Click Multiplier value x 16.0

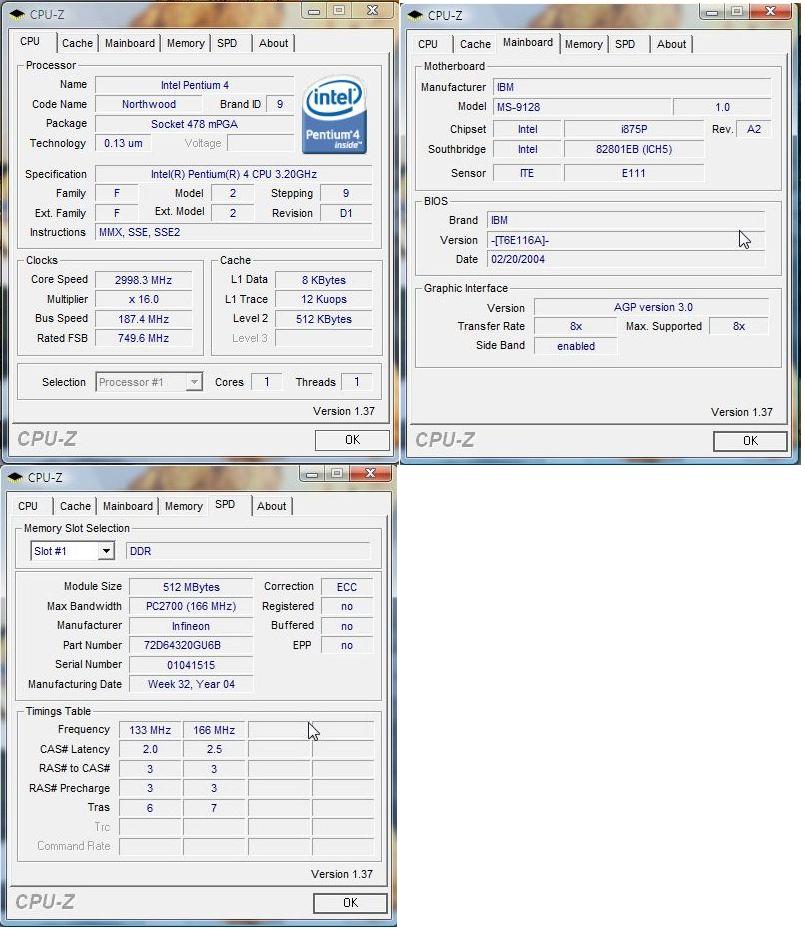coord(143,300)
